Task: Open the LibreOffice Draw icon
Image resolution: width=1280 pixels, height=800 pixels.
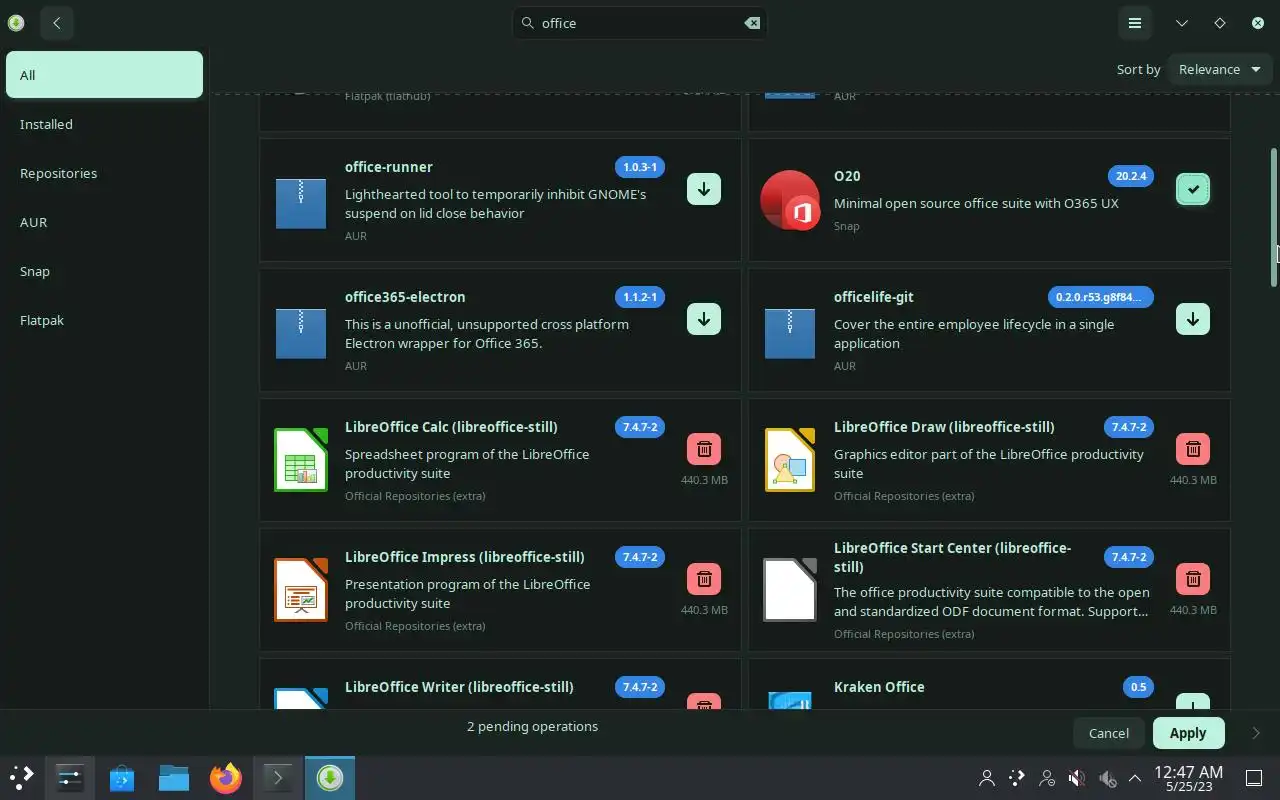Action: point(790,460)
